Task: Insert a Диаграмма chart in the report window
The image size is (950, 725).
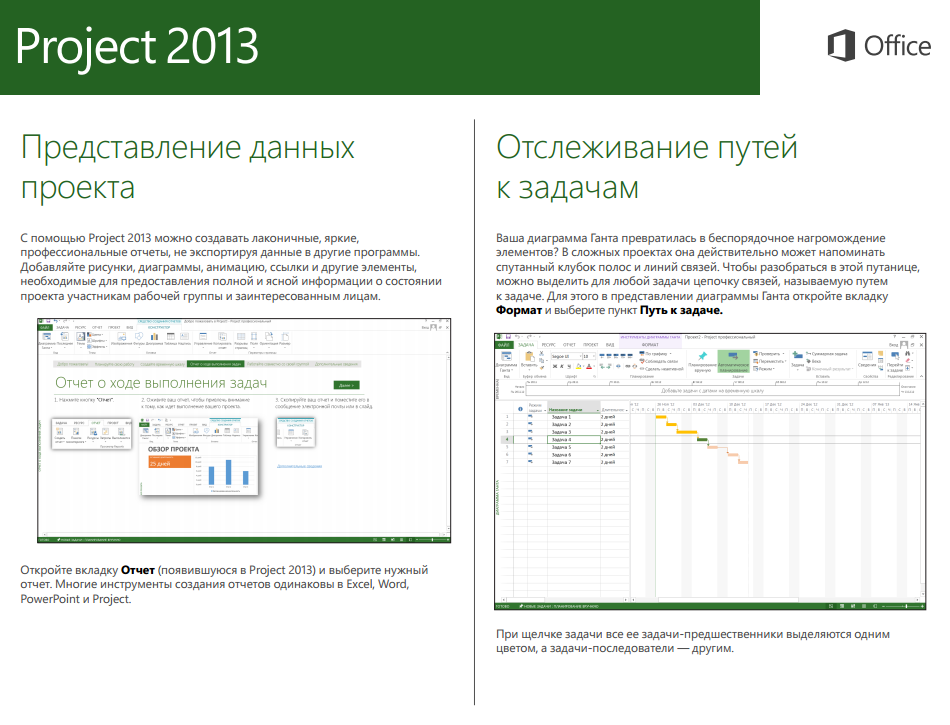Action: tap(154, 339)
